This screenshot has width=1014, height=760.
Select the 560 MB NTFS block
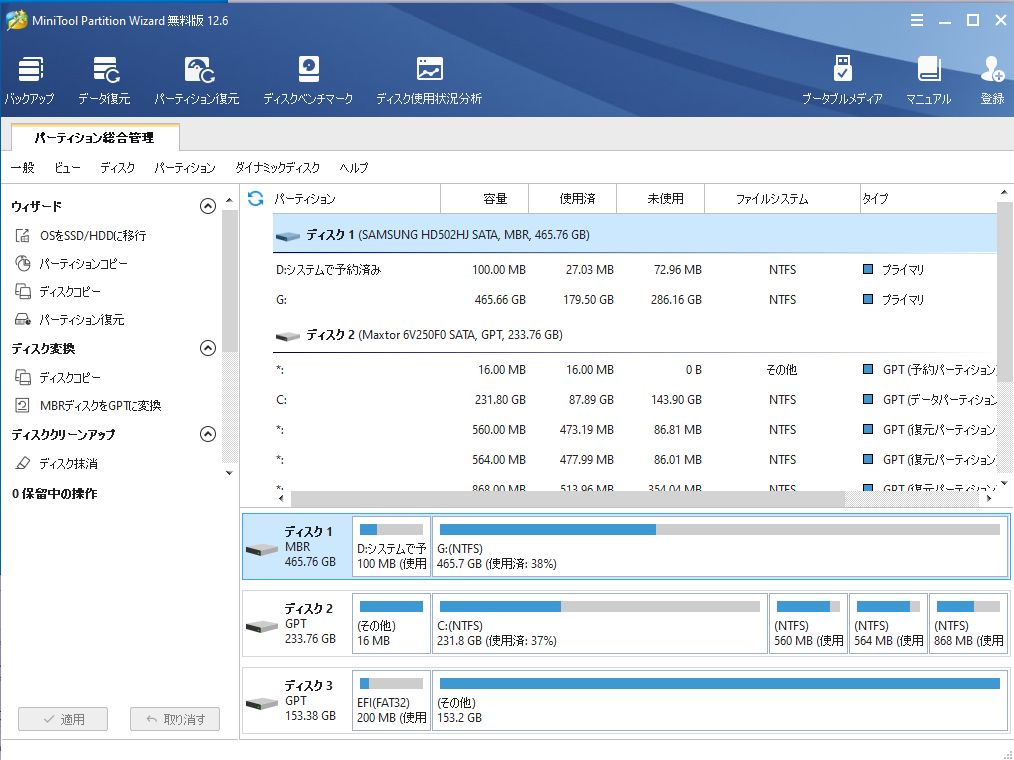point(808,624)
